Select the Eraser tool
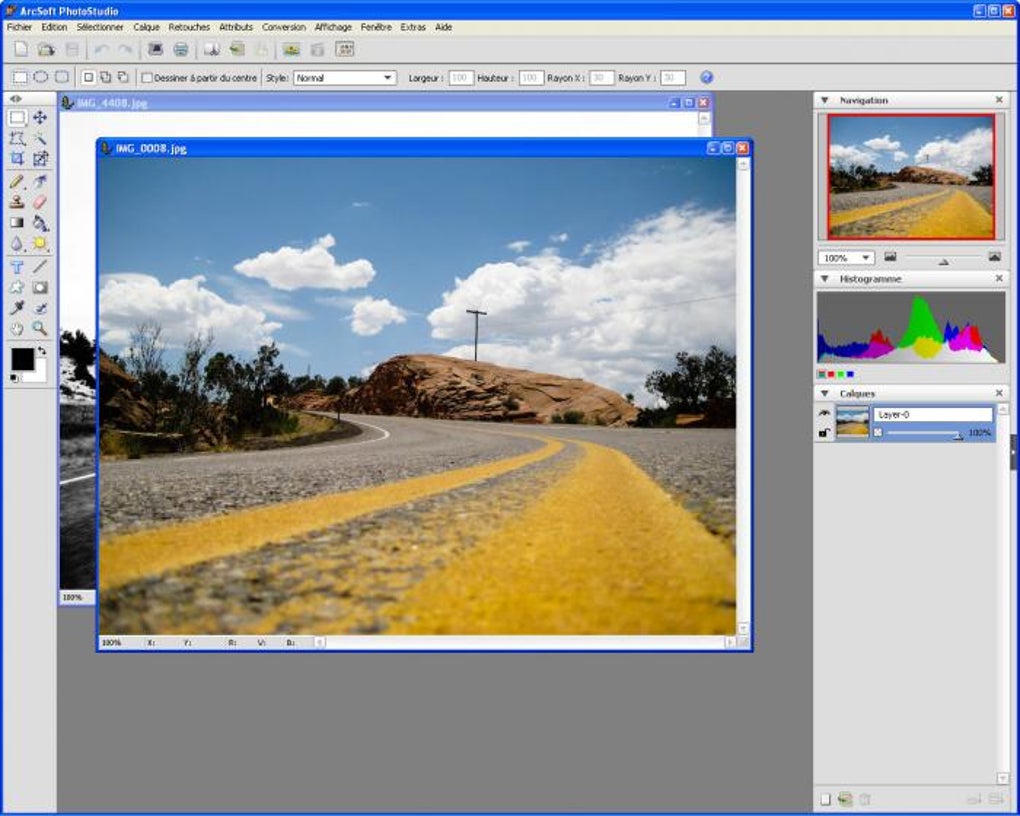 pos(40,202)
